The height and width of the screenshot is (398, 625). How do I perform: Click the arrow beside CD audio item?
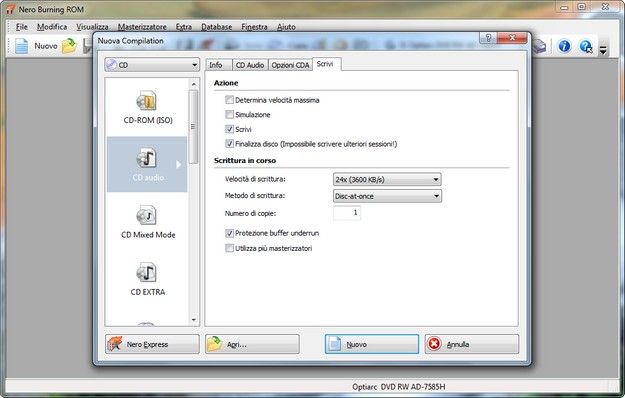(179, 165)
